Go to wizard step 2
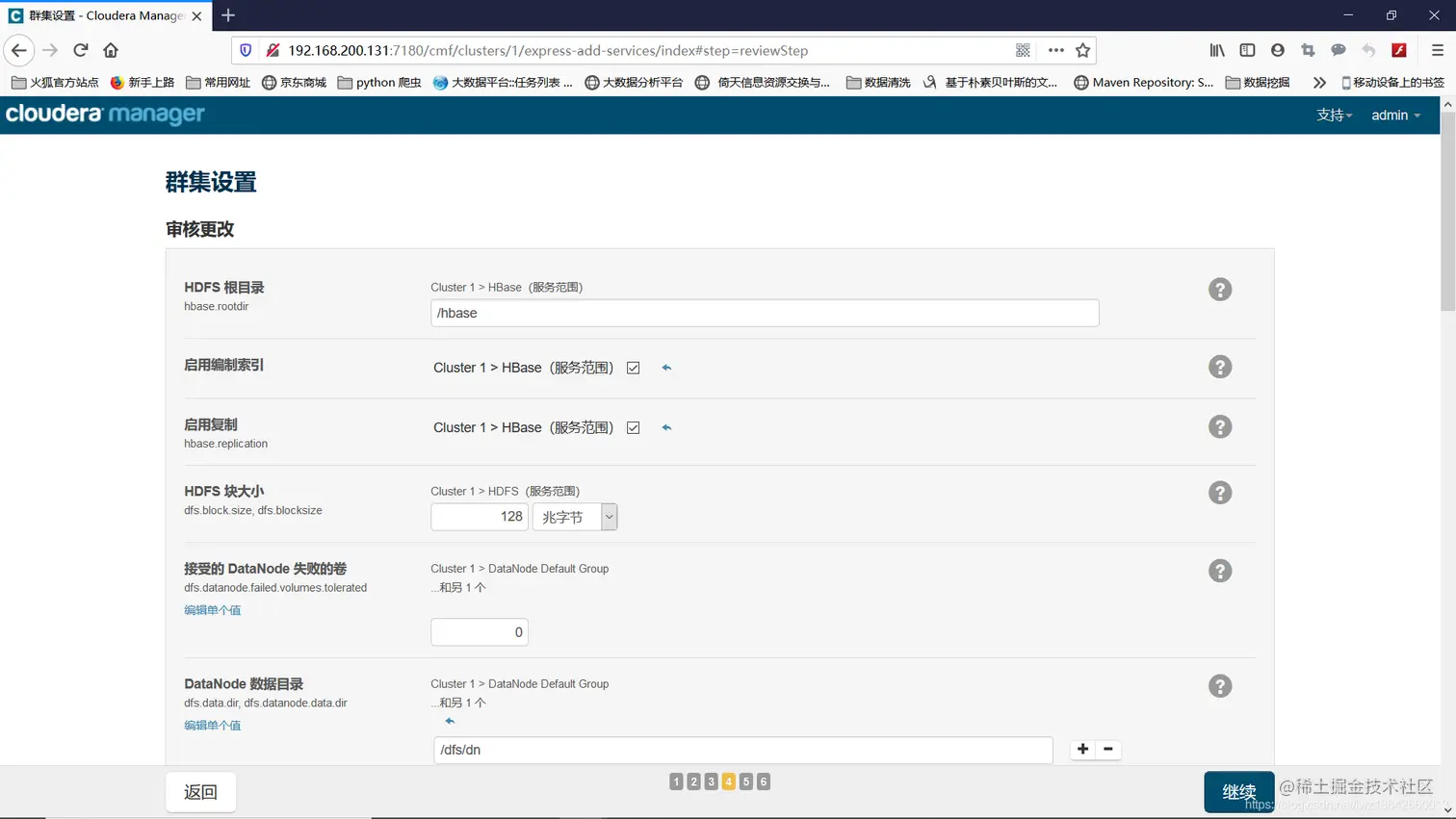Screen dimensions: 1456x819 tap(693, 781)
